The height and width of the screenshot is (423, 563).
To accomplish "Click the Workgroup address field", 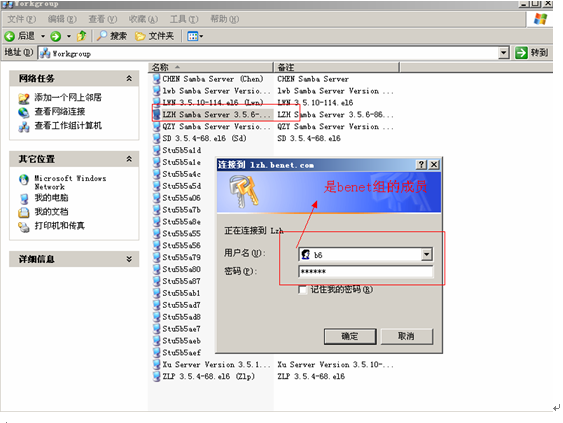I will [x=269, y=53].
